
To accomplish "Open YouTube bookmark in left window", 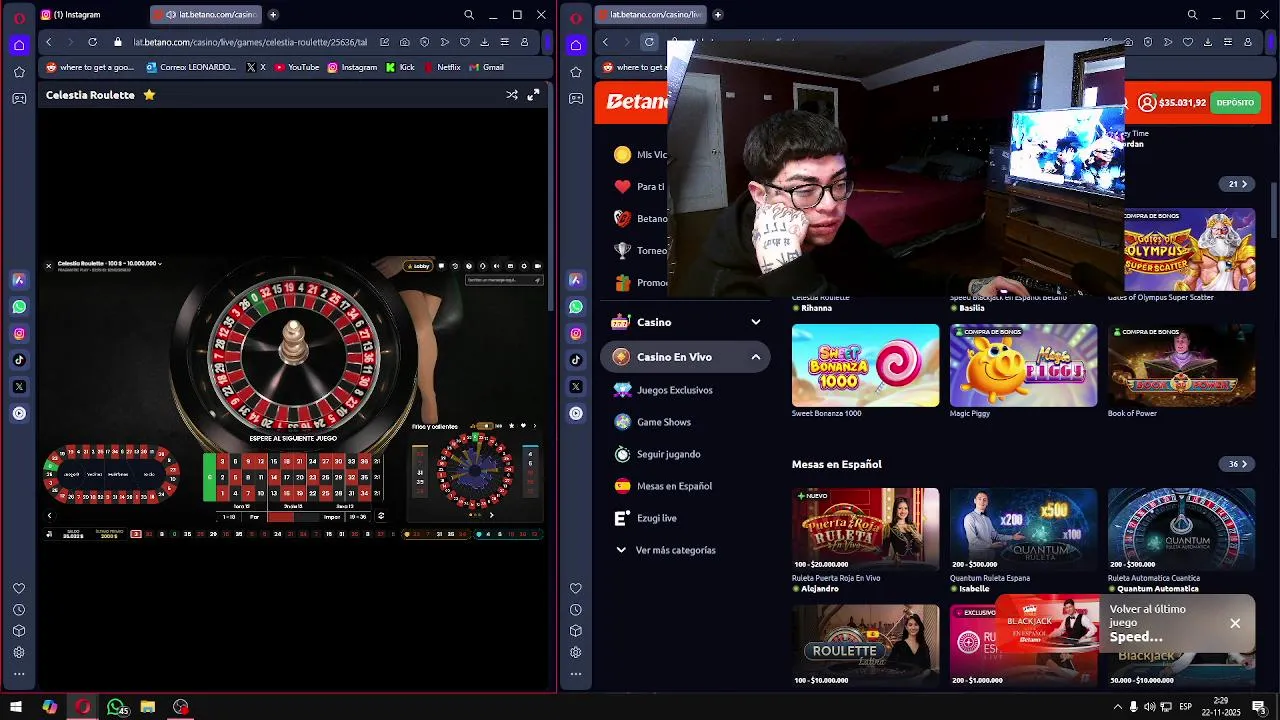I will tap(296, 67).
